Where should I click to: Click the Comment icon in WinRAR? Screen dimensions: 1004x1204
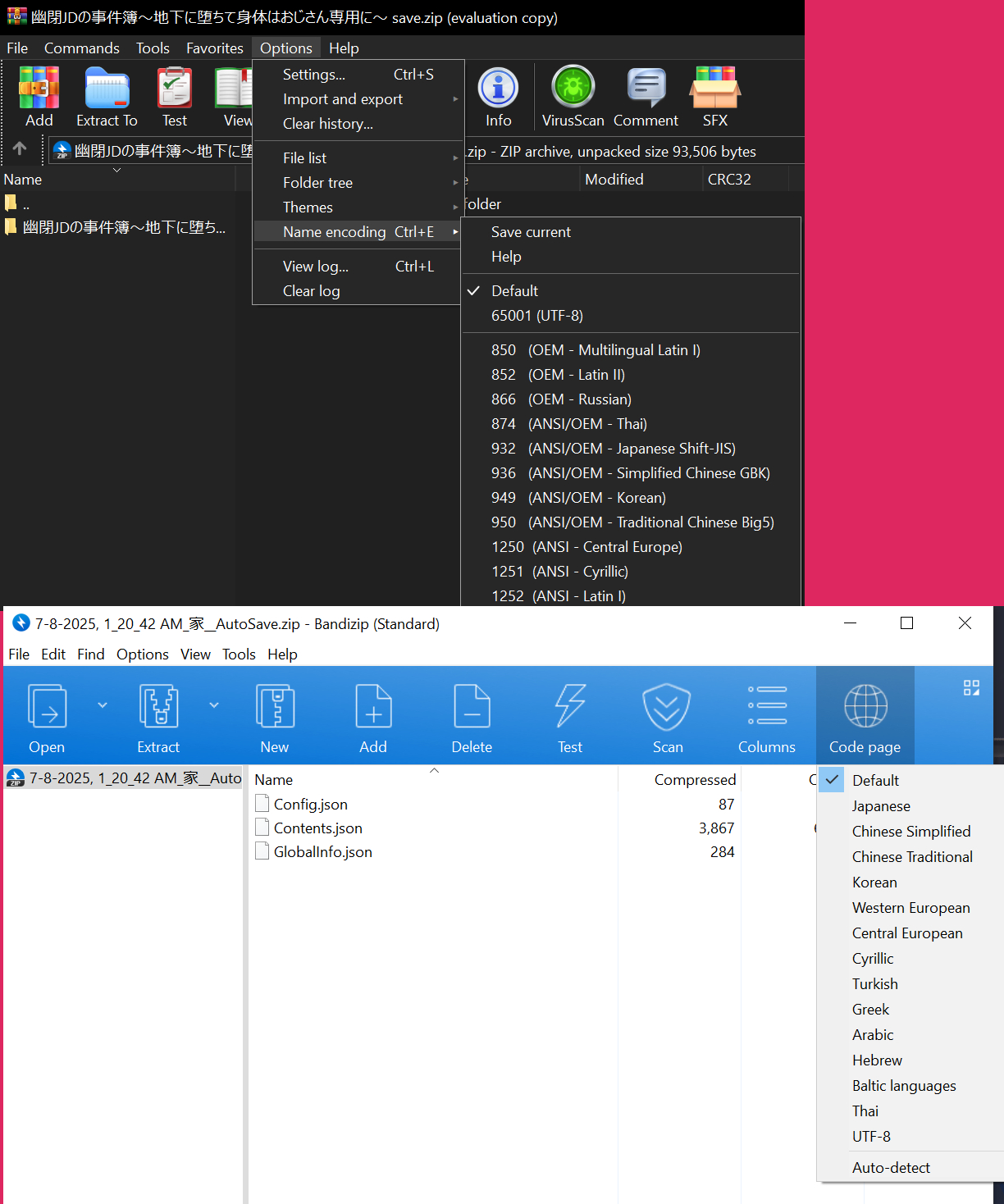[646, 87]
